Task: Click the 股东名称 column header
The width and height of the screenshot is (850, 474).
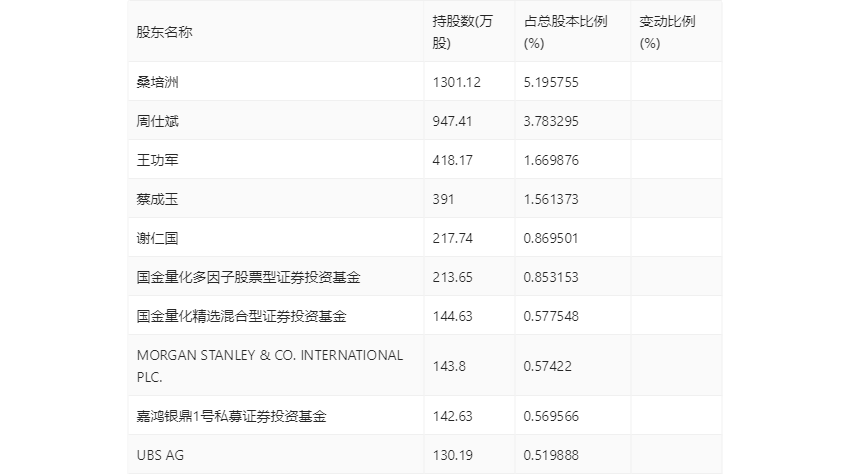Action: click(x=165, y=31)
